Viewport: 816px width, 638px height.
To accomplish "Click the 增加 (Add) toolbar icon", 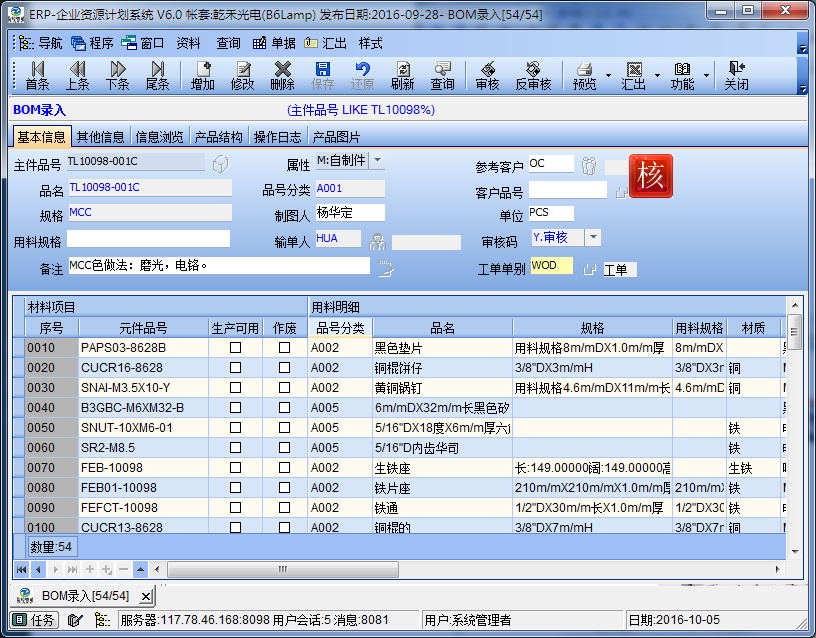I will [x=202, y=75].
